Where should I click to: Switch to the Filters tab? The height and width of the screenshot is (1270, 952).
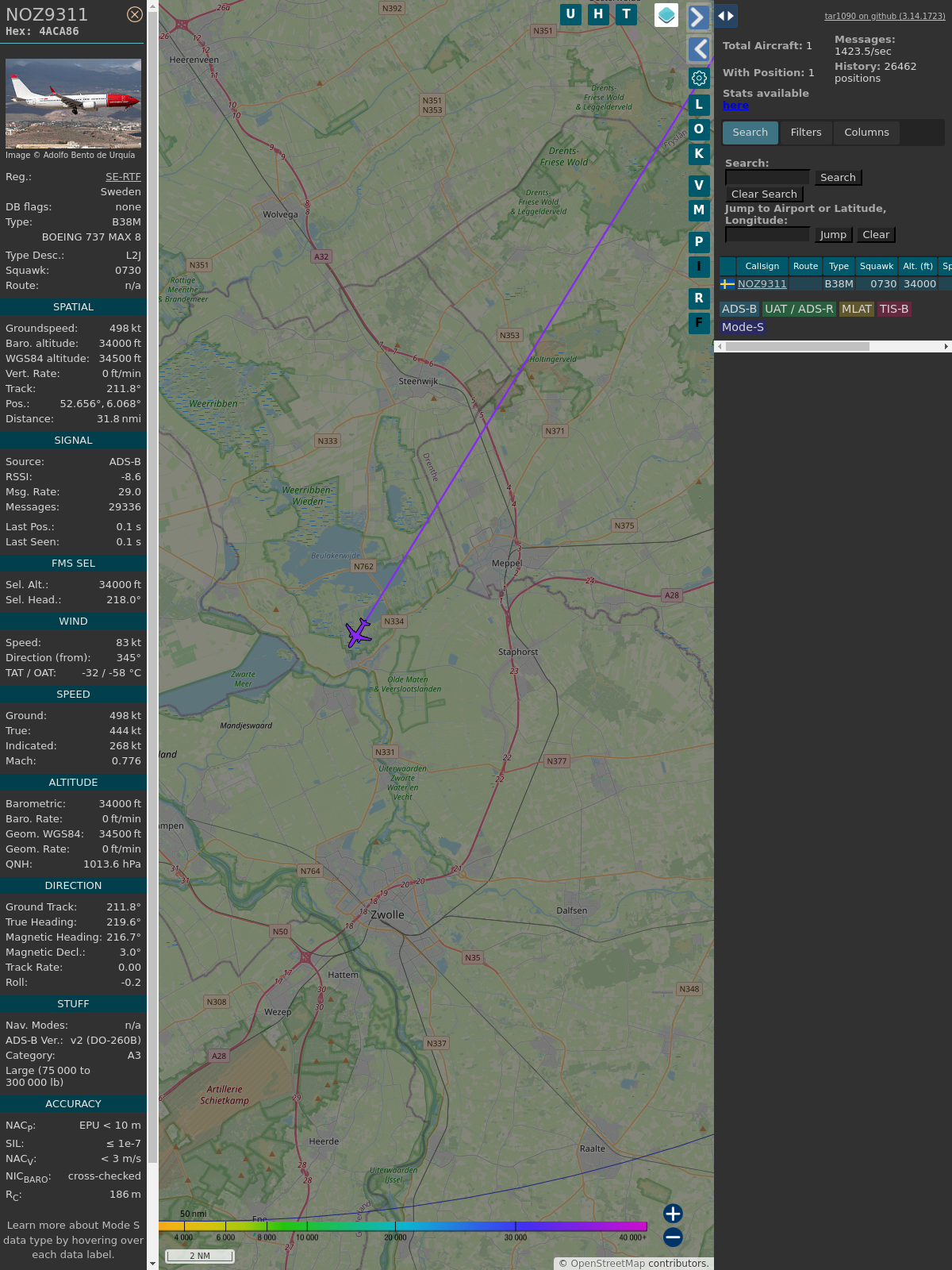806,133
